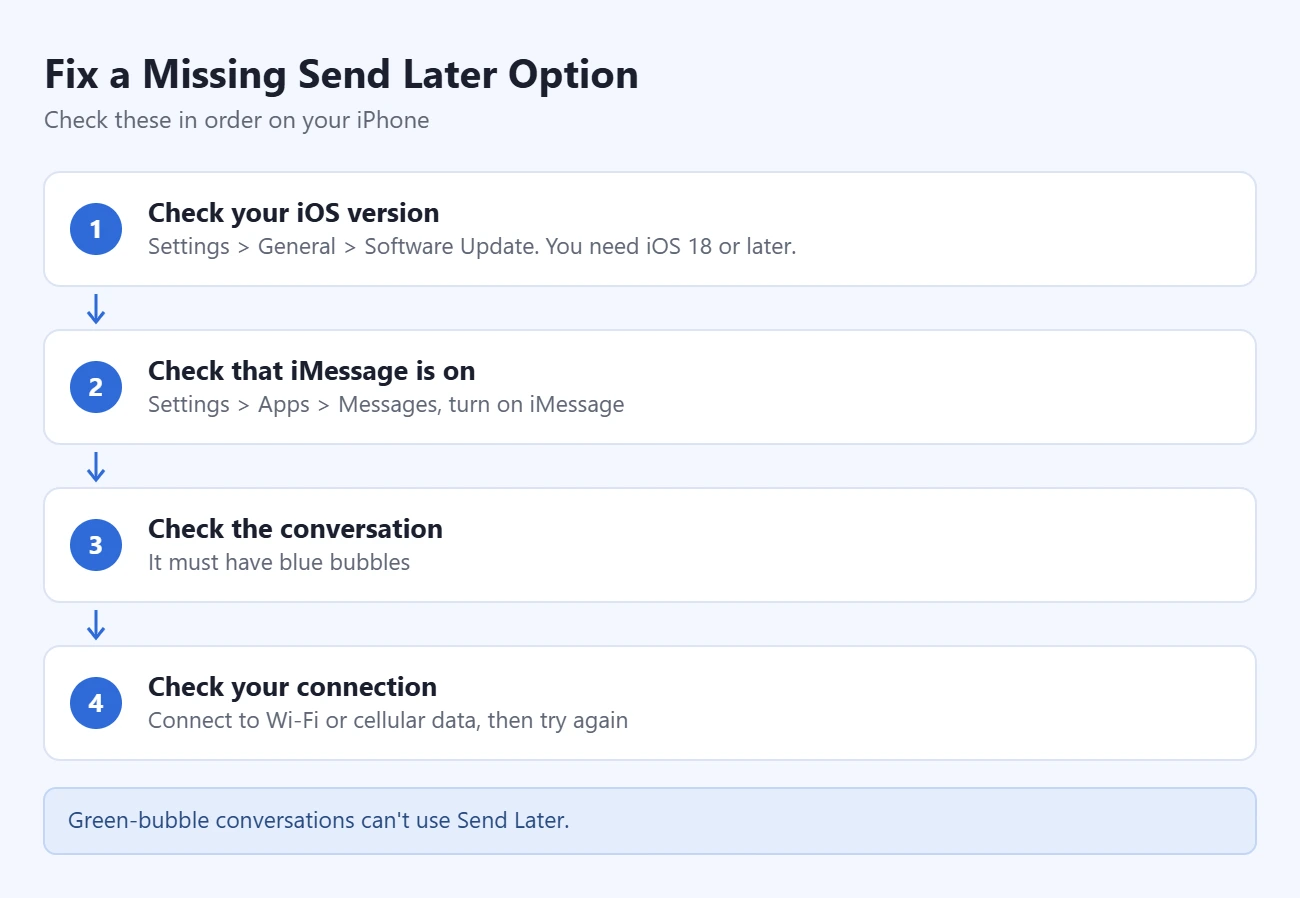The image size is (1300, 898).
Task: Click 'Check these in order on your iPhone' subtitle
Action: pos(237,120)
